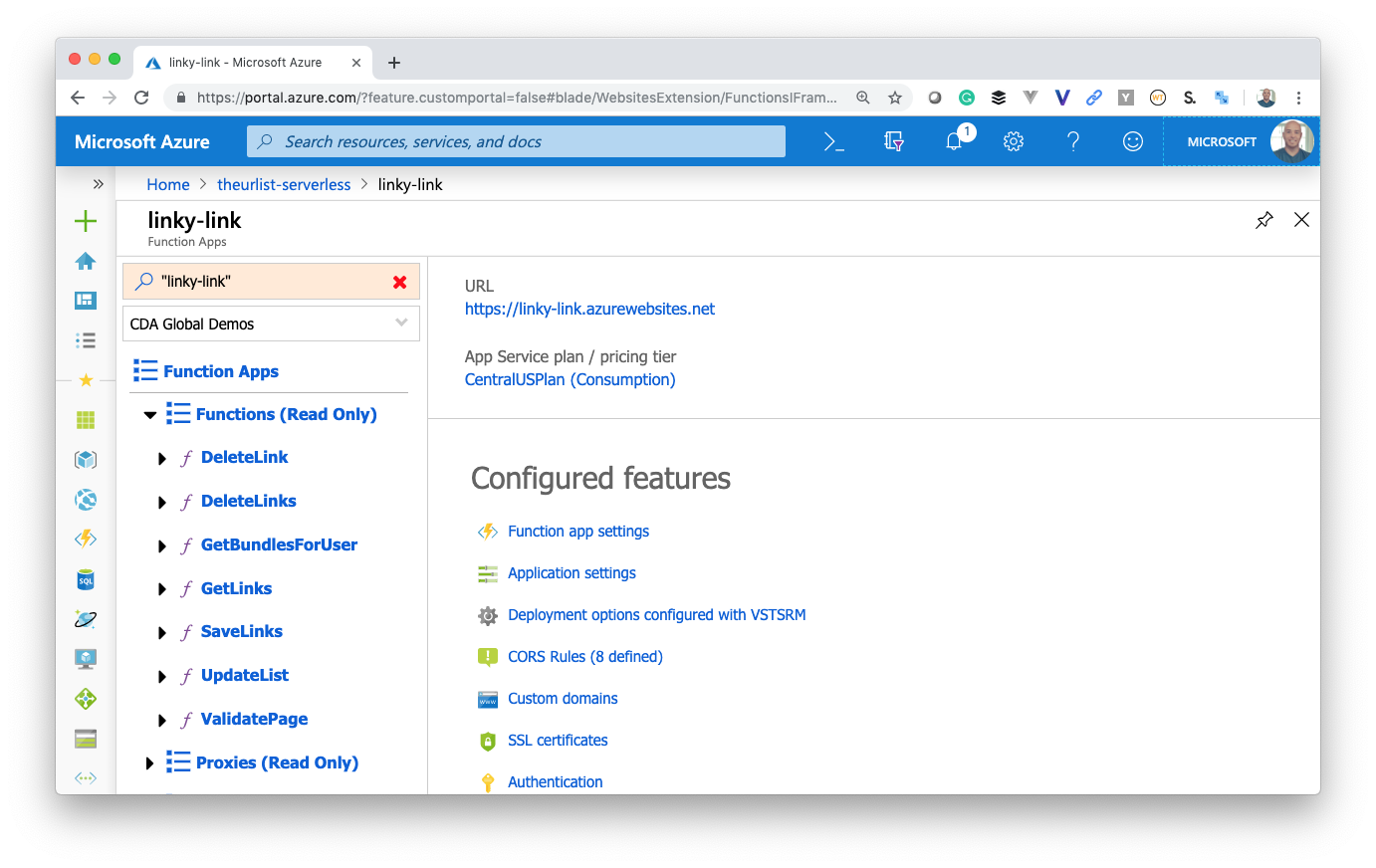Viewport: 1376px width, 868px height.
Task: Open Azure Cloud Shell icon
Action: coord(833,142)
